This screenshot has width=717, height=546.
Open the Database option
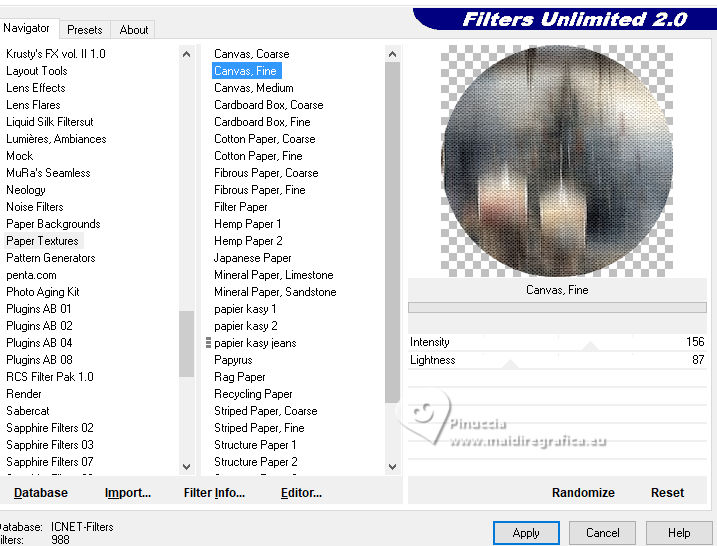pyautogui.click(x=41, y=492)
